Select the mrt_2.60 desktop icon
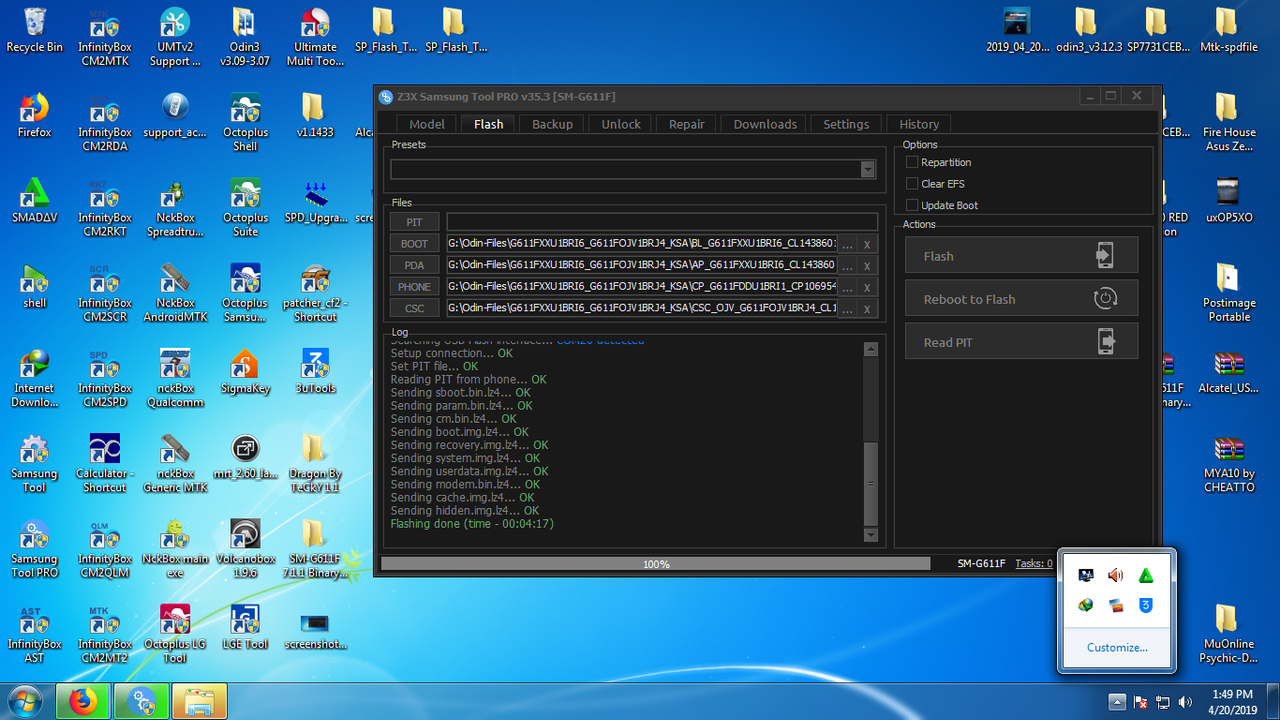This screenshot has height=720, width=1280. coord(245,456)
